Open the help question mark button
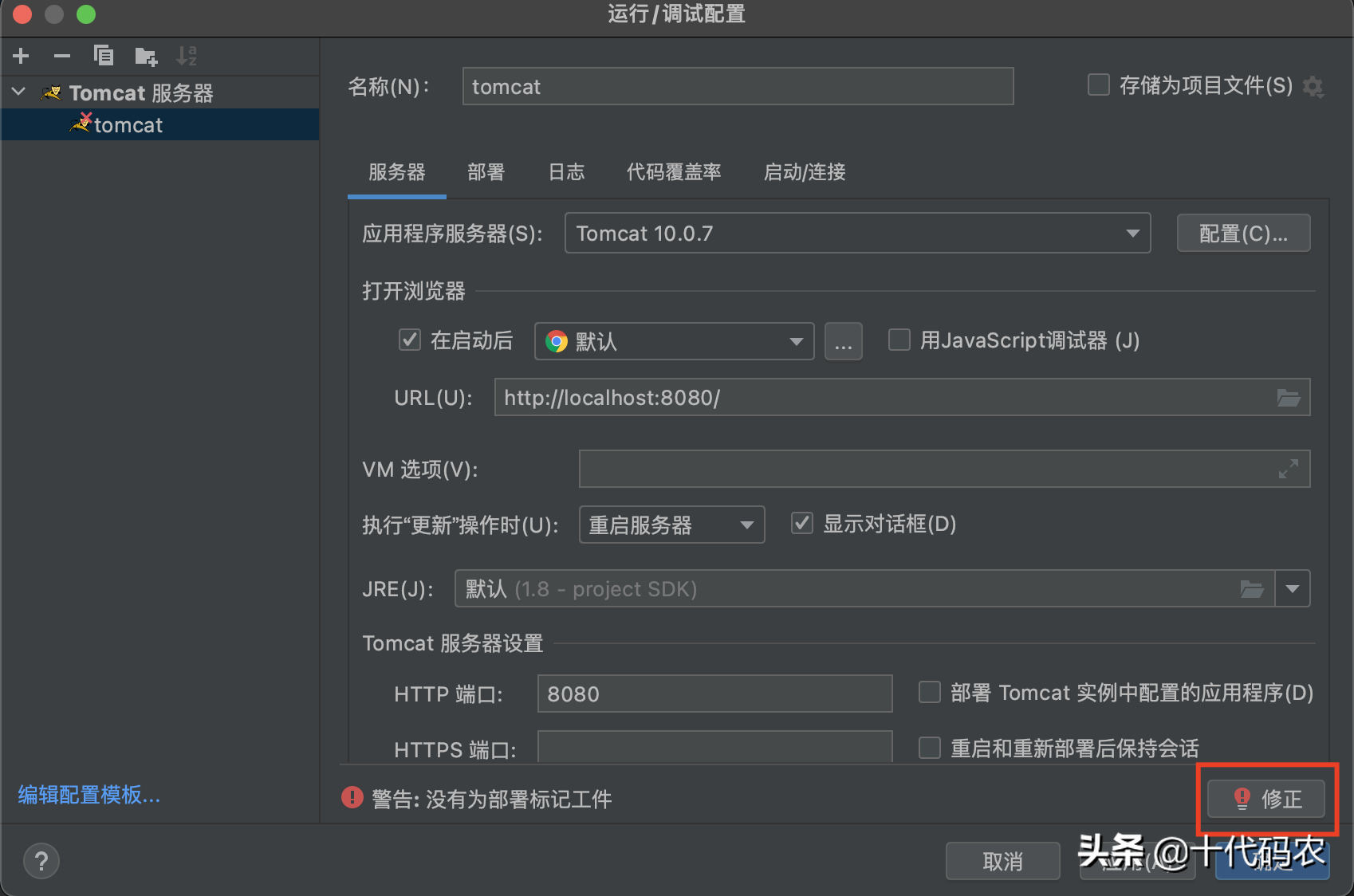The width and height of the screenshot is (1354, 896). [x=41, y=861]
